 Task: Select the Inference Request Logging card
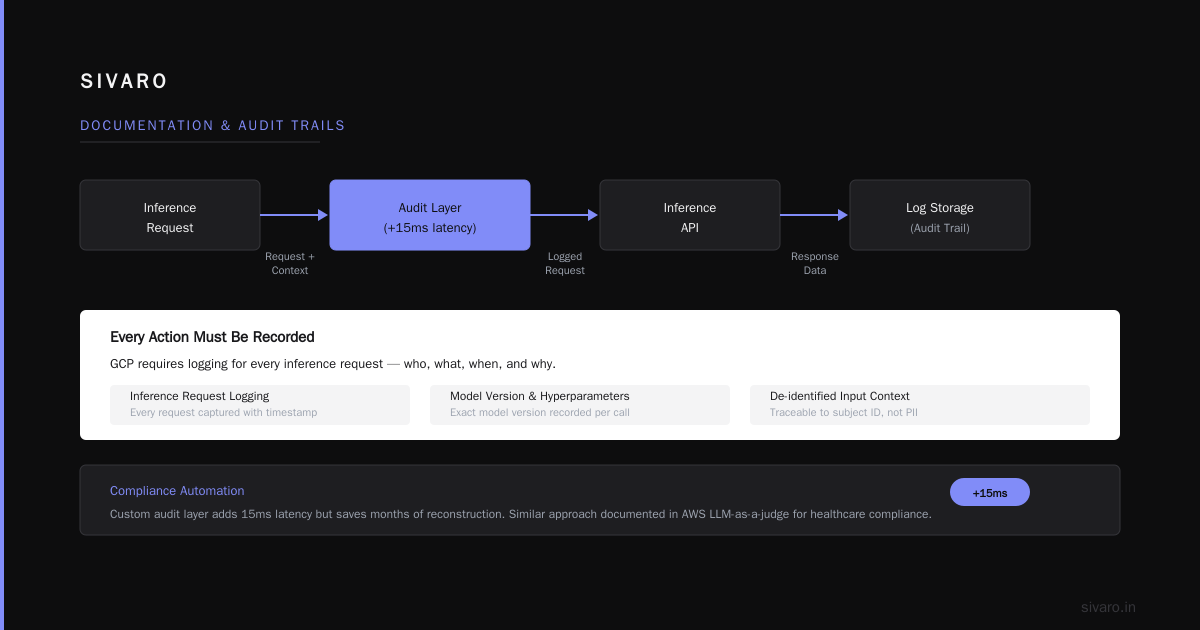(x=260, y=405)
